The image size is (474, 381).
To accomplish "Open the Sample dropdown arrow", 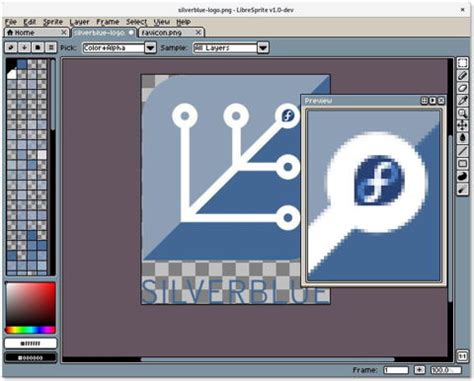I will [x=263, y=48].
